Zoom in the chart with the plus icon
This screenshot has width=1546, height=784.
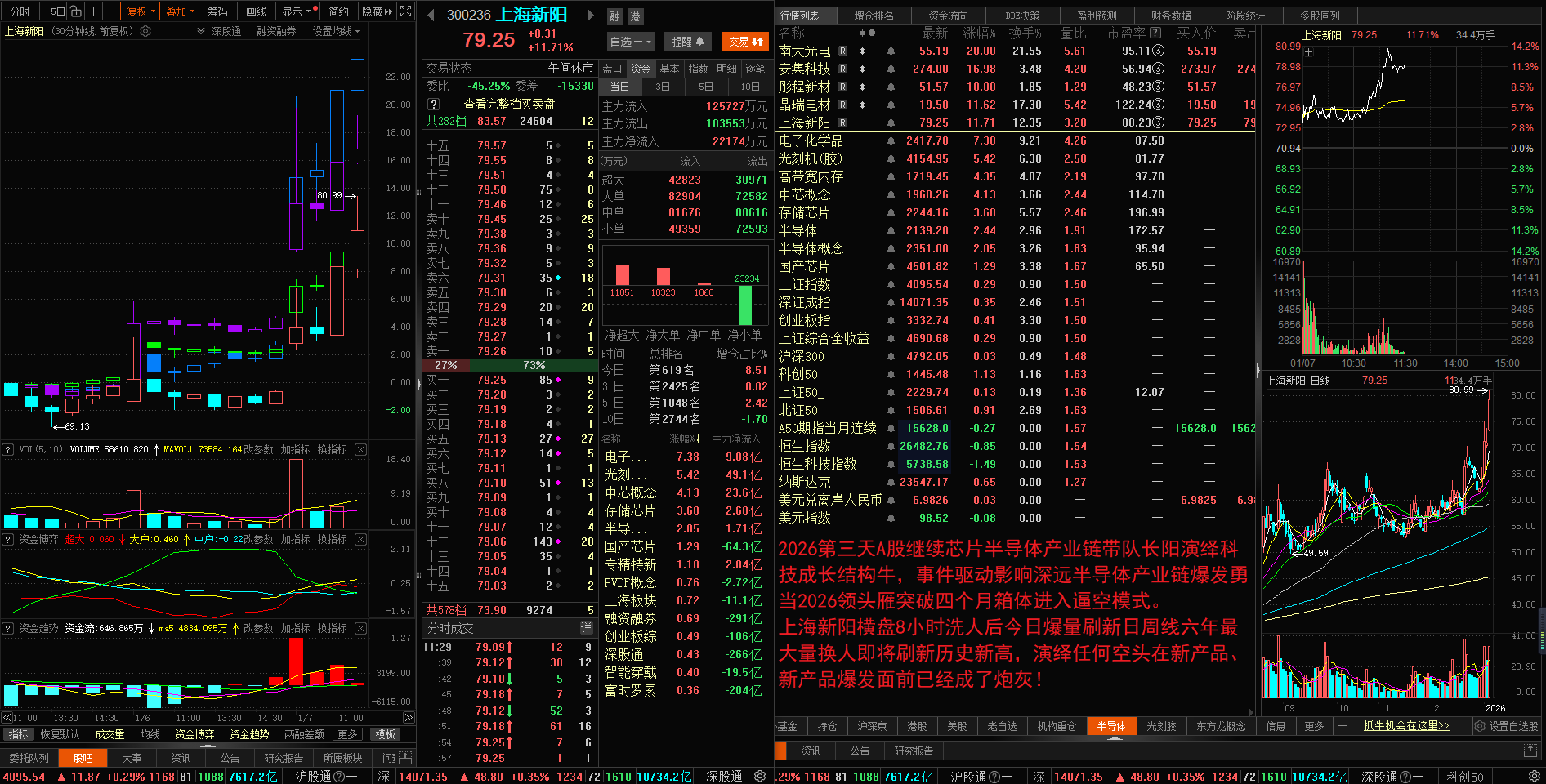point(93,11)
